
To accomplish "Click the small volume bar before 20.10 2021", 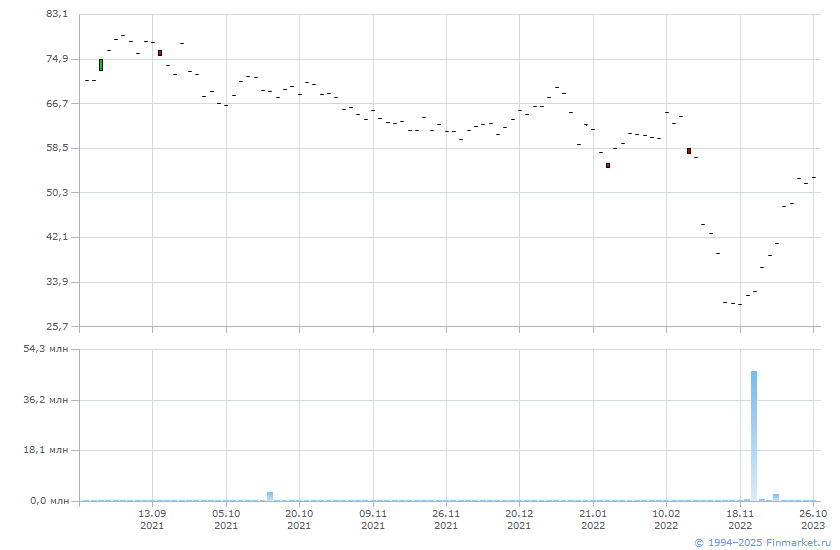I will point(269,496).
